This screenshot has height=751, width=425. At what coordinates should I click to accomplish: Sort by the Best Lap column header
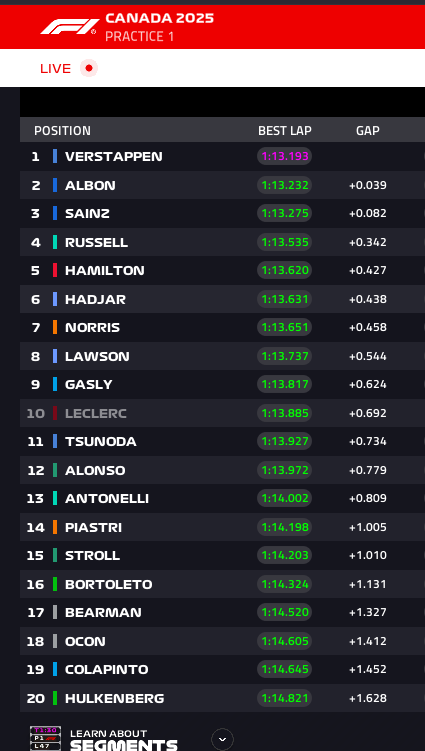pos(285,131)
